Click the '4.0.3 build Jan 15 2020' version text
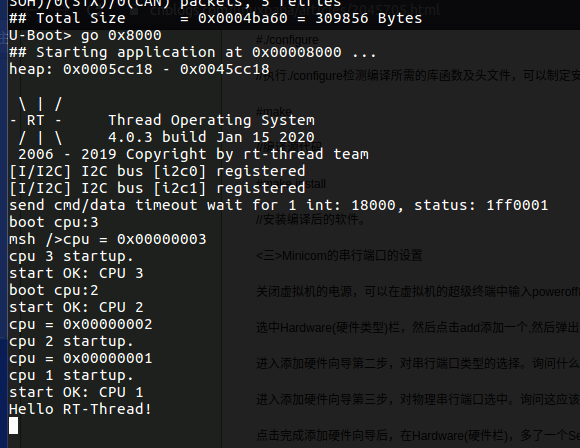The width and height of the screenshot is (580, 448). tap(211, 138)
